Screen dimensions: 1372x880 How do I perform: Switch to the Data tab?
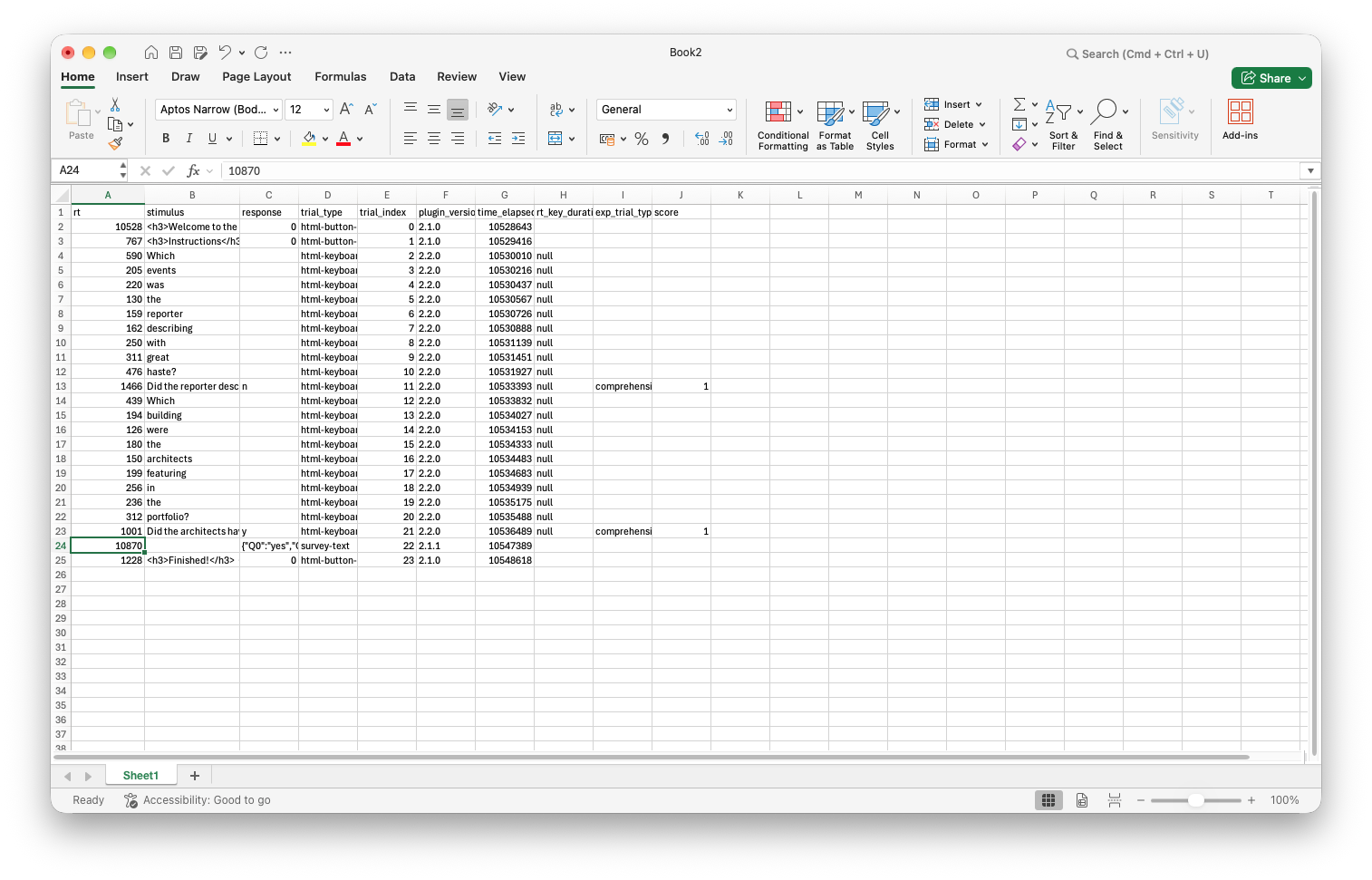coord(402,77)
